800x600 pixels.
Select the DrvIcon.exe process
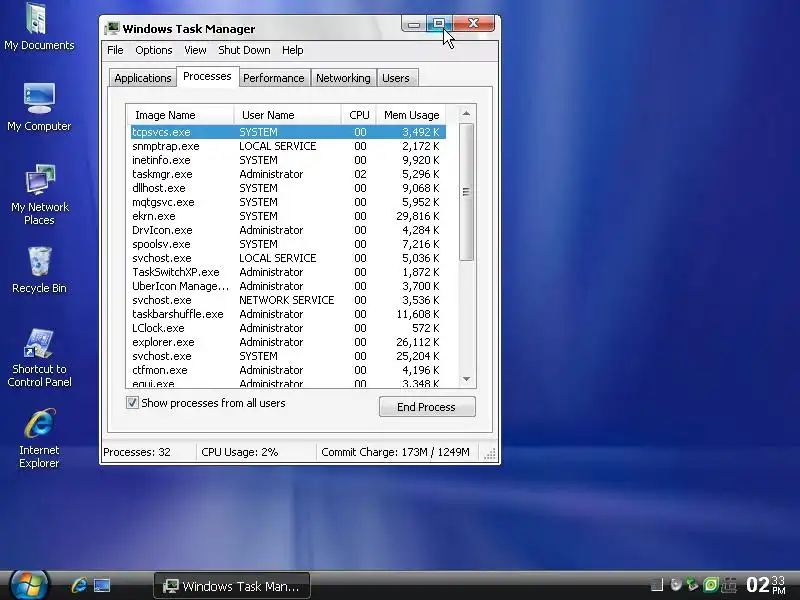[288, 230]
